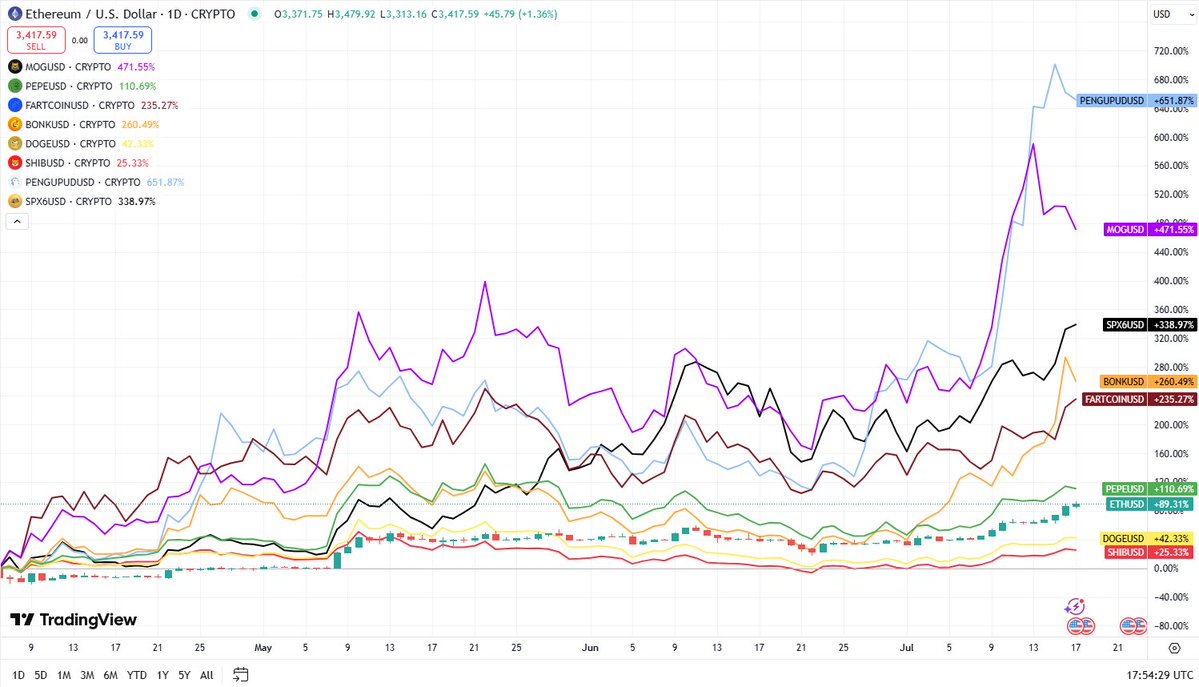This screenshot has width=1199, height=687.
Task: Click the blue BUY 3,417.59 button
Action: coord(122,40)
